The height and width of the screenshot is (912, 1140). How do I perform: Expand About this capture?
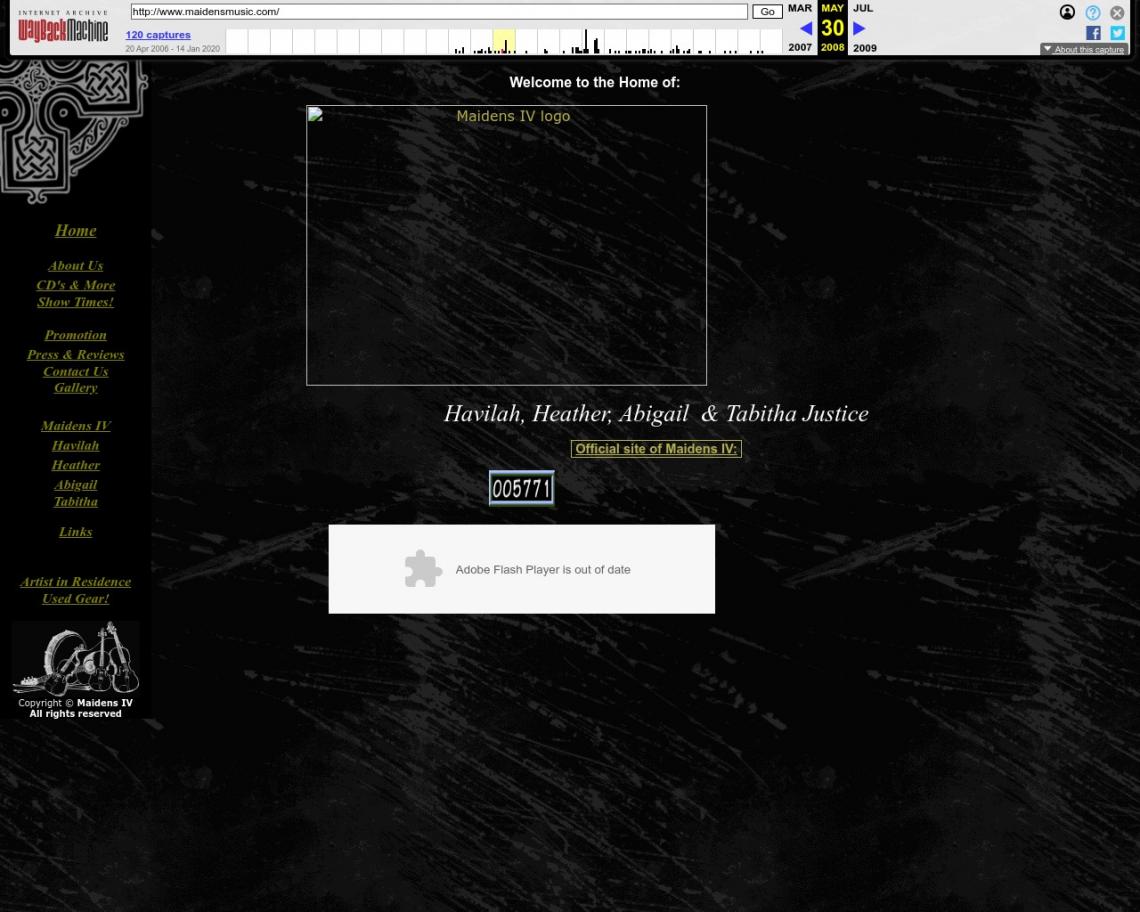point(1083,49)
